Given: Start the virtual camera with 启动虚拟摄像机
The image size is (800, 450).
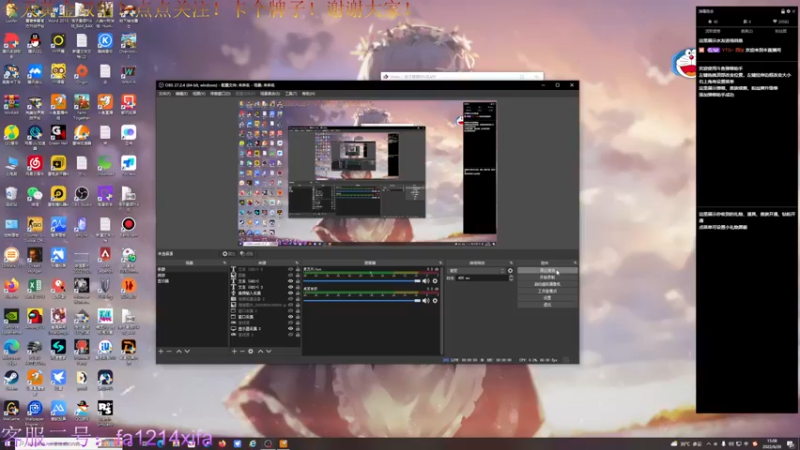Looking at the screenshot, I should coord(547,284).
